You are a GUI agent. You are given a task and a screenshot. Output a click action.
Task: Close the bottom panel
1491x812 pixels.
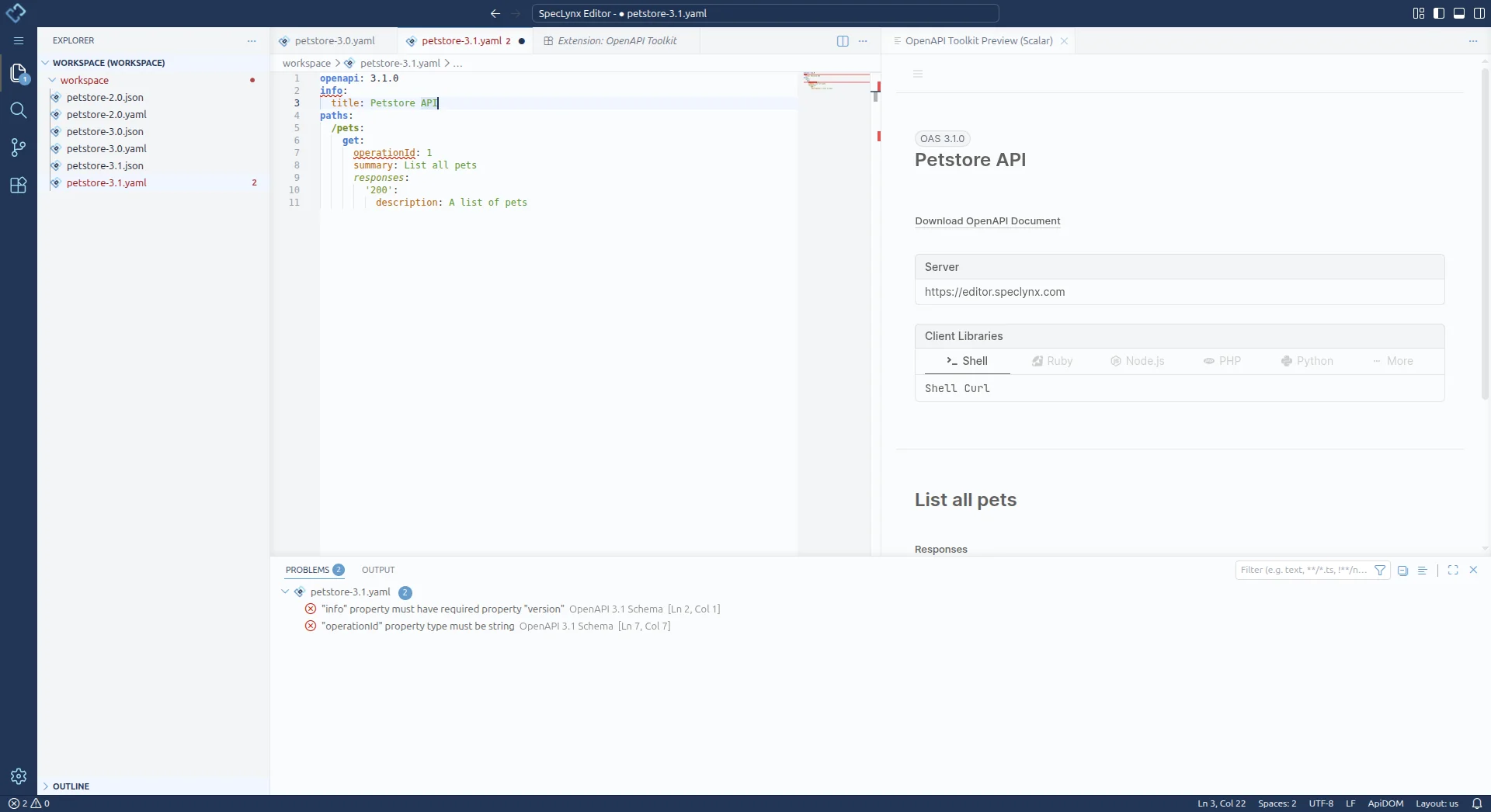(1473, 570)
